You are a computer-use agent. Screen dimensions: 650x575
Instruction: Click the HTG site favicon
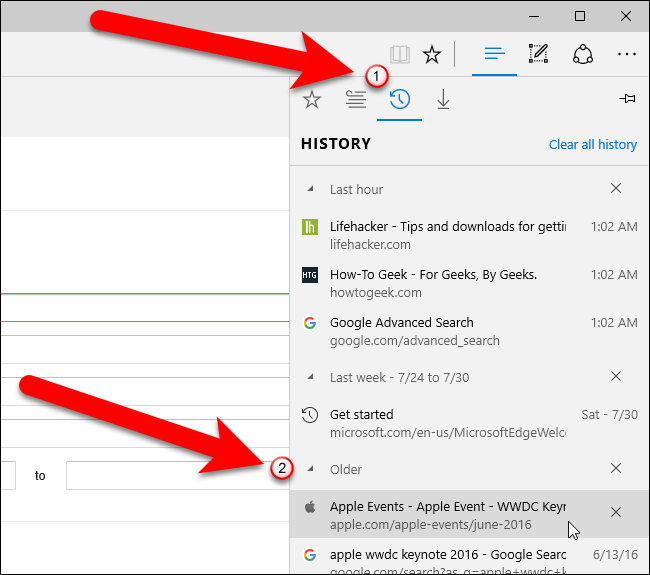coord(310,275)
